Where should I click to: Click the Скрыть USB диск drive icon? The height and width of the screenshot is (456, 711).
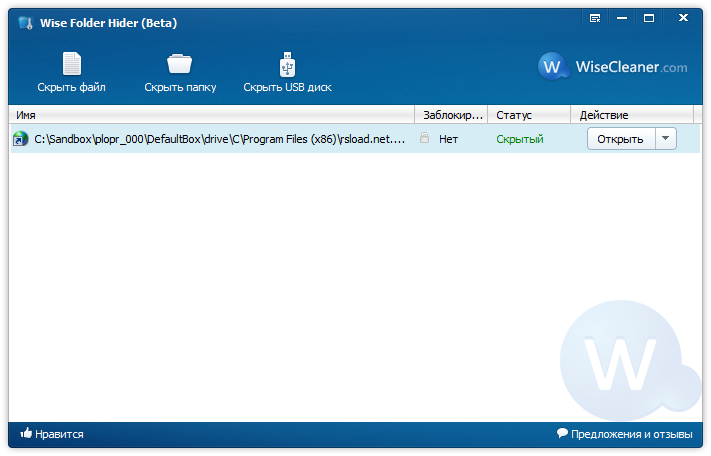point(287,64)
